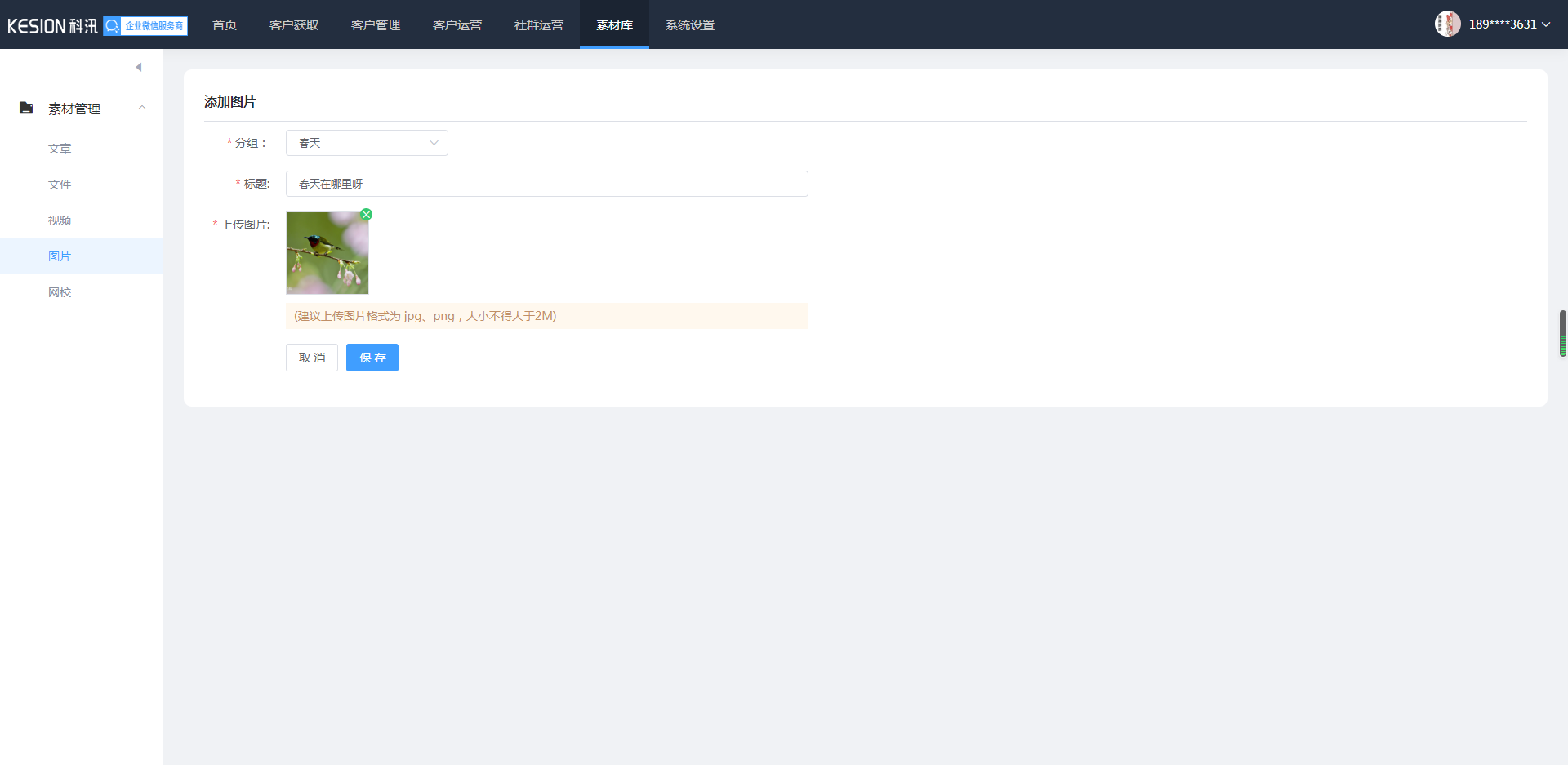1568x765 pixels.
Task: Click the 标题 text input field
Action: 546,184
